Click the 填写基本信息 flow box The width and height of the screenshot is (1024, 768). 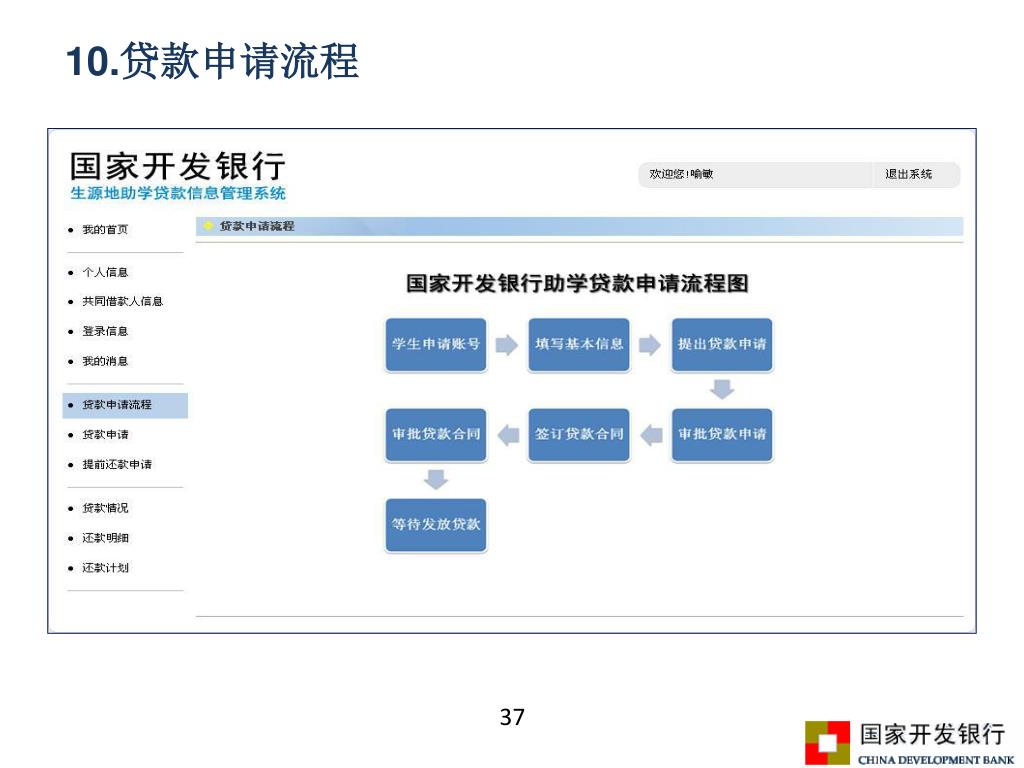click(x=579, y=345)
